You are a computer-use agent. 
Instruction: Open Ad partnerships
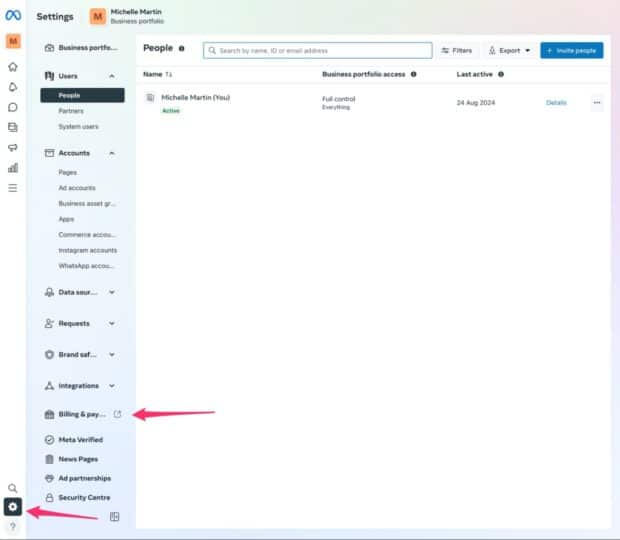pyautogui.click(x=78, y=478)
